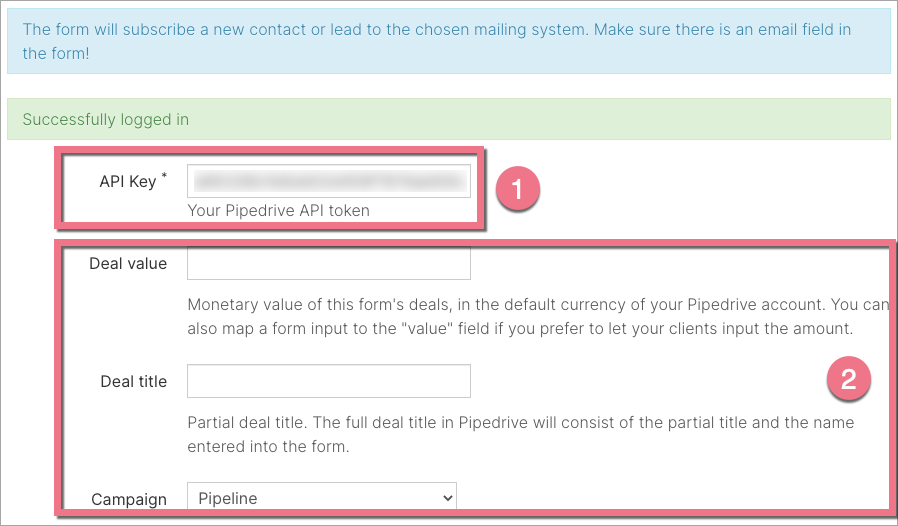
Task: Click the Campaign dropdown chevron arrow
Action: coord(445,497)
